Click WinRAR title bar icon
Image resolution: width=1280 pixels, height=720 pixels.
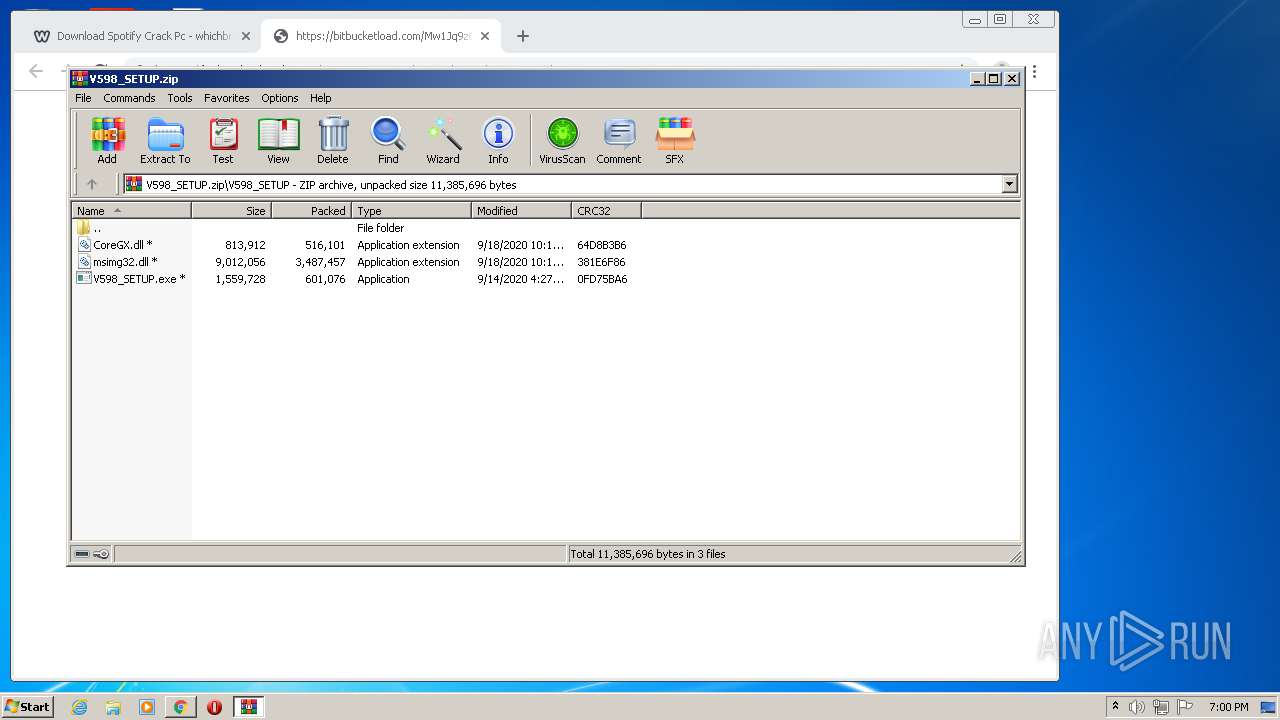point(79,78)
